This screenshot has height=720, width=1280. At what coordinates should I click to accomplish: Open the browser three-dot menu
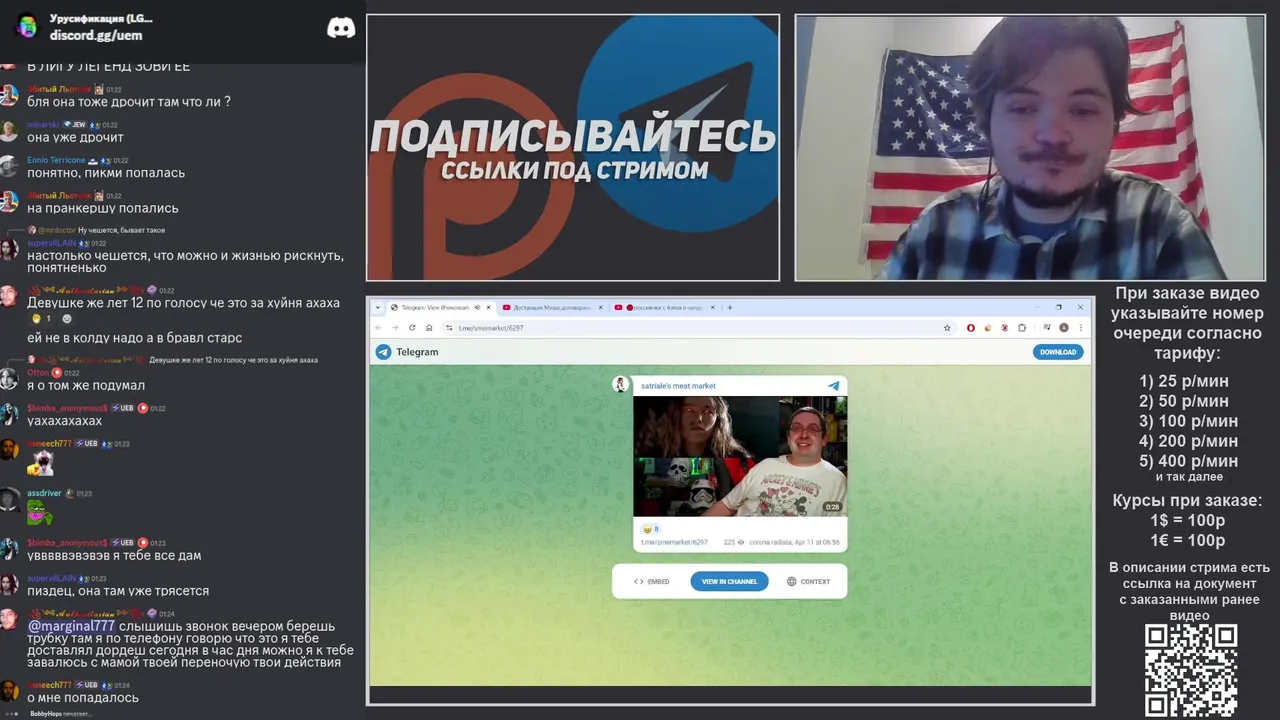pos(1080,328)
